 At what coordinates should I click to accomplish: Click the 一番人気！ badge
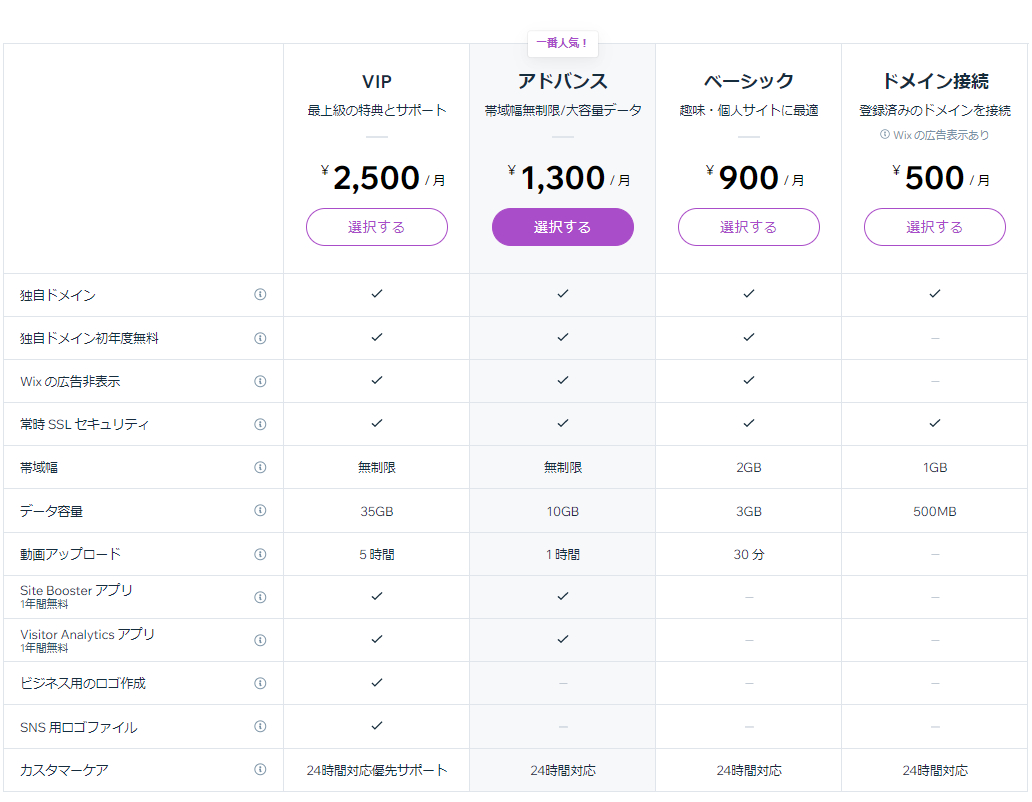[563, 43]
